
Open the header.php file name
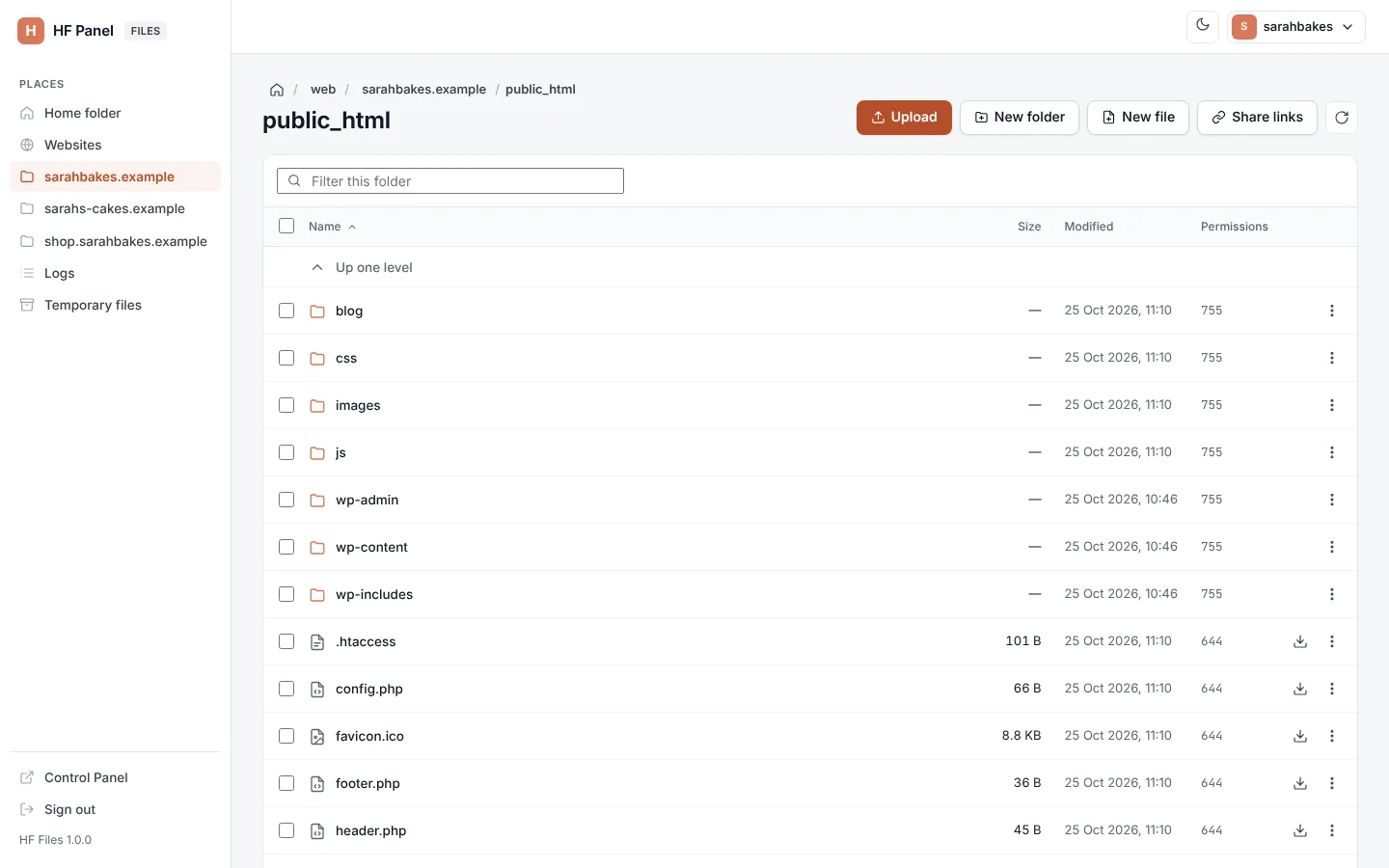370,830
